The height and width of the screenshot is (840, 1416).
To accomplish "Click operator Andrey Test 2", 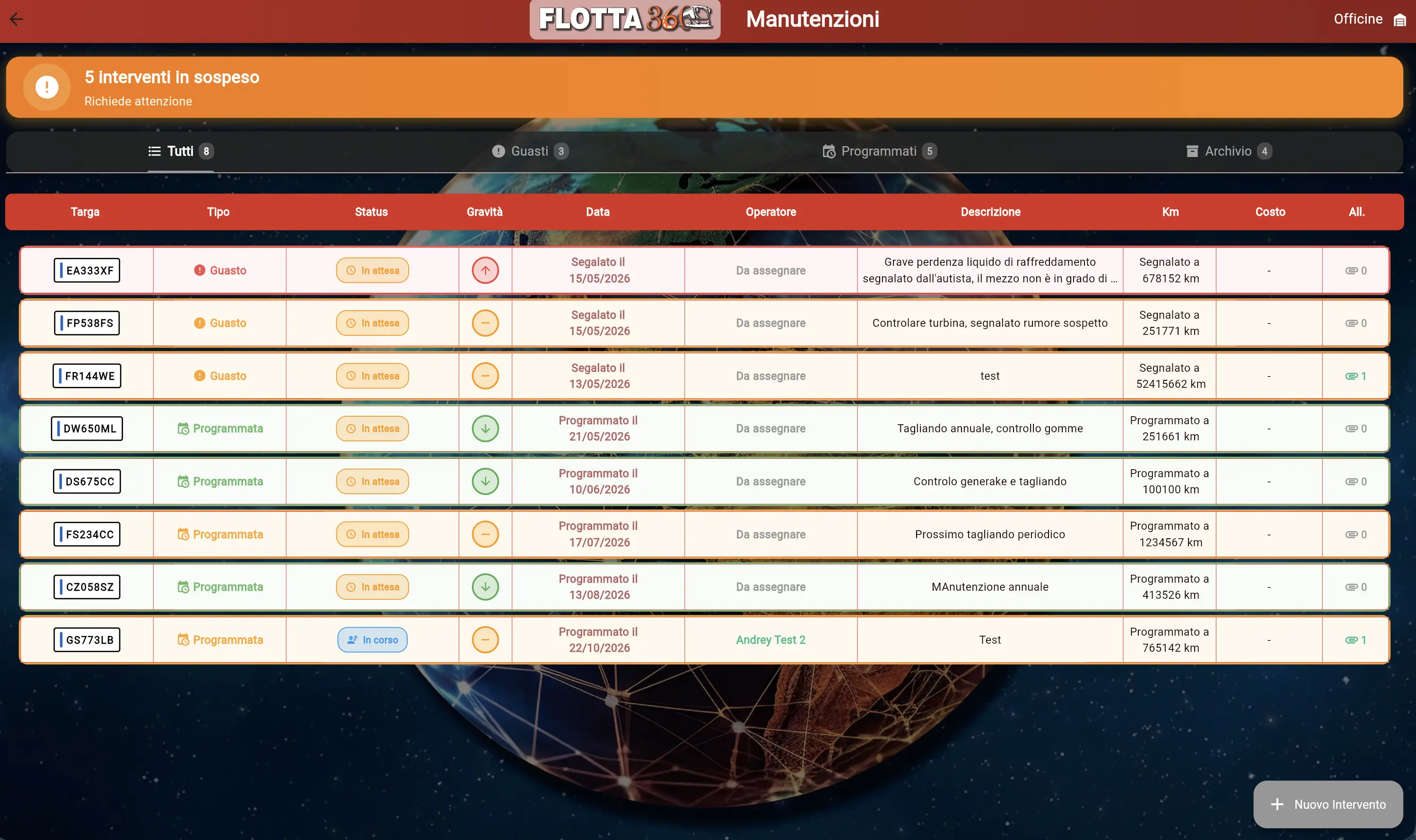I will pyautogui.click(x=770, y=639).
